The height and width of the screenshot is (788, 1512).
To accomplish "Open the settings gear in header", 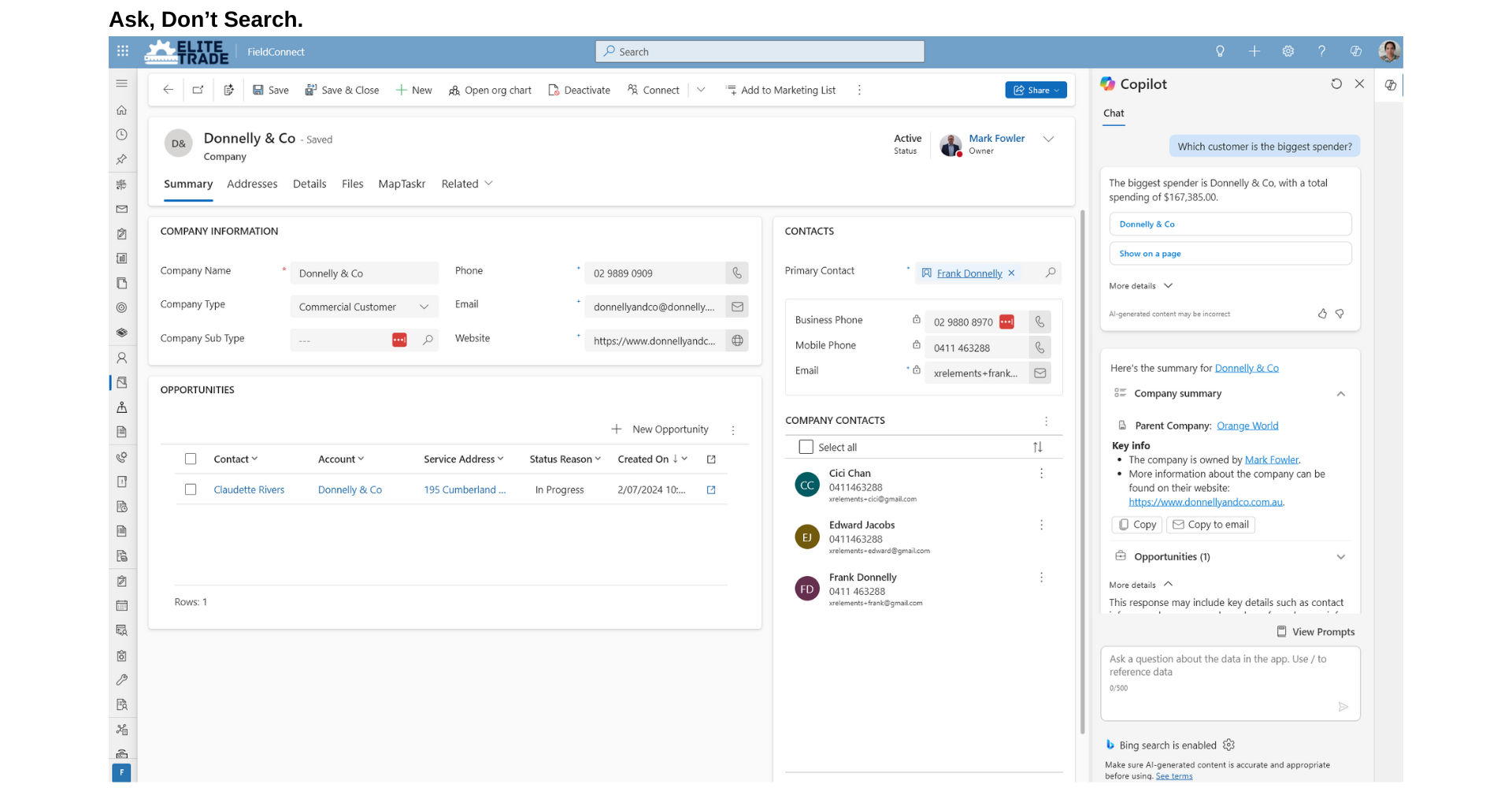I will tap(1288, 51).
